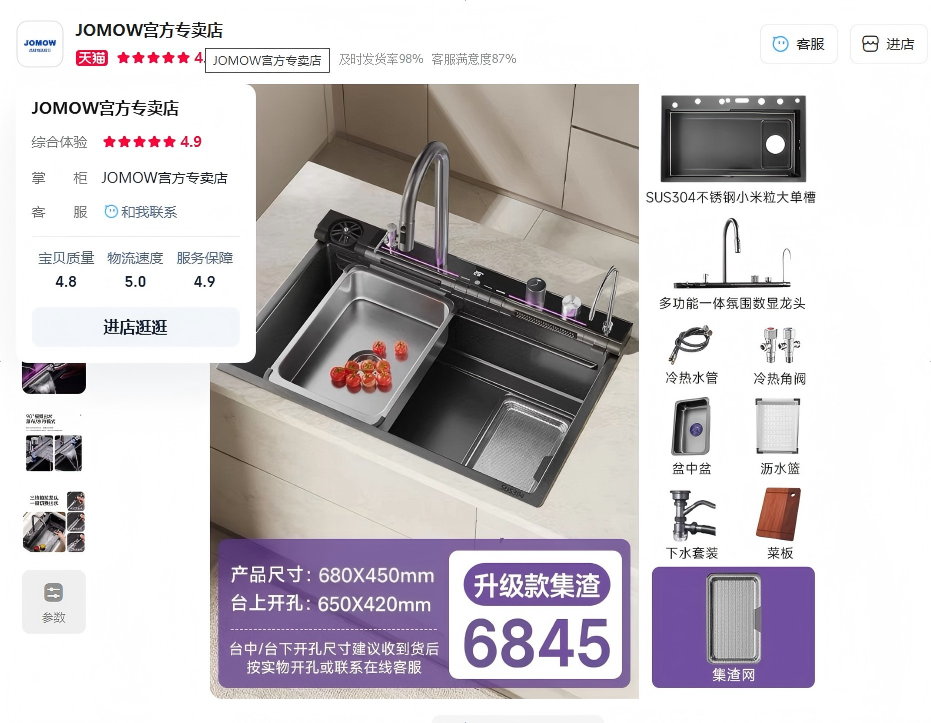Click the 参数 sliders icon
Image resolution: width=931 pixels, height=723 pixels.
pos(53,592)
